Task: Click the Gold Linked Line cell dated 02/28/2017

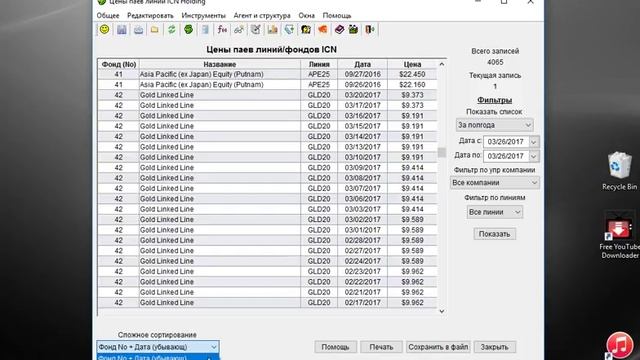Action: pyautogui.click(x=220, y=240)
